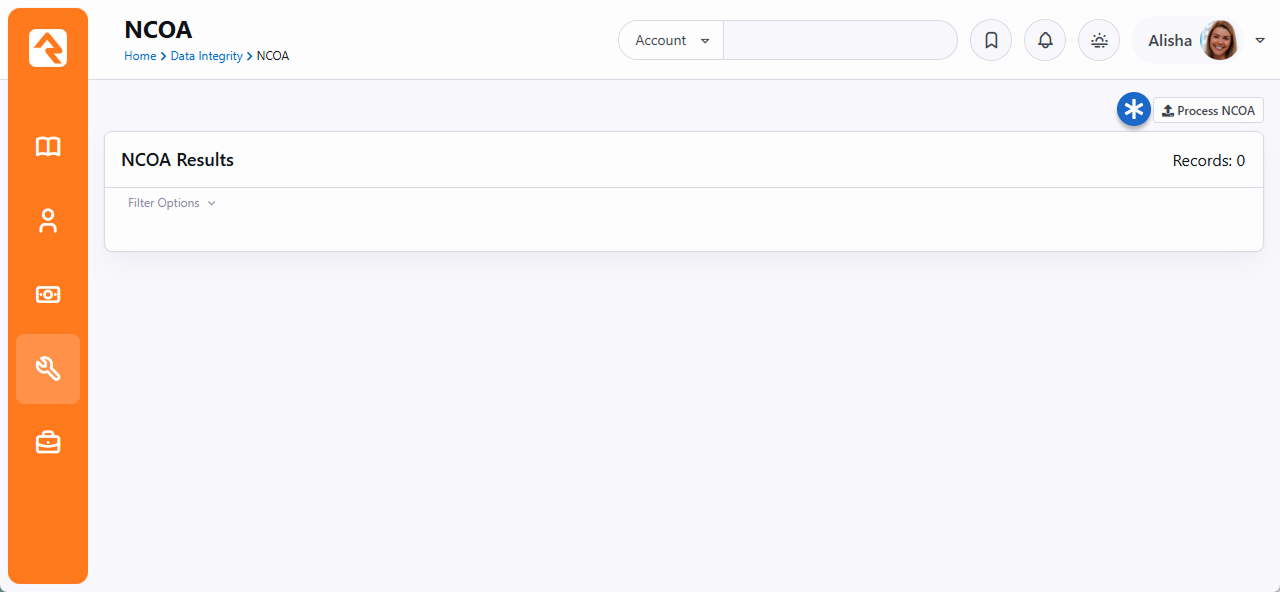
Task: Open the book icon in sidebar
Action: [x=48, y=147]
